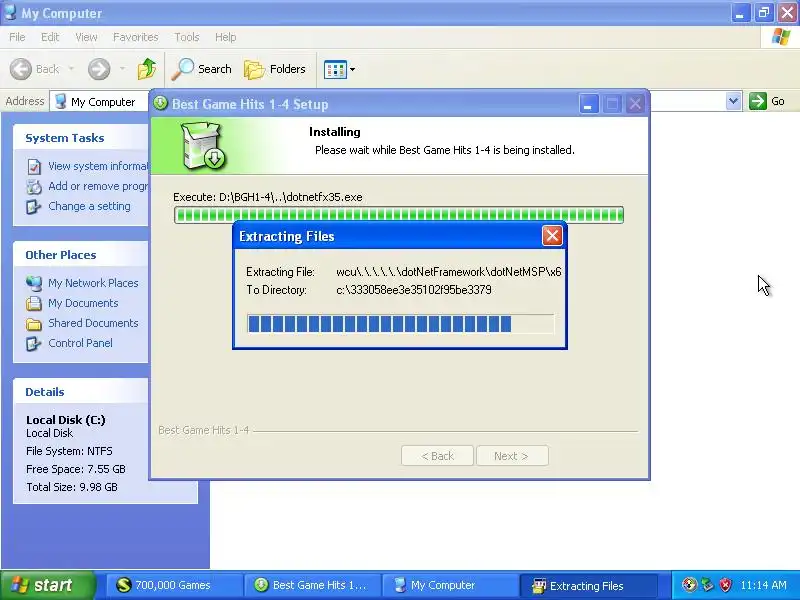Click the Add or remove programs icon
Viewport: 800px width, 600px height.
click(34, 187)
